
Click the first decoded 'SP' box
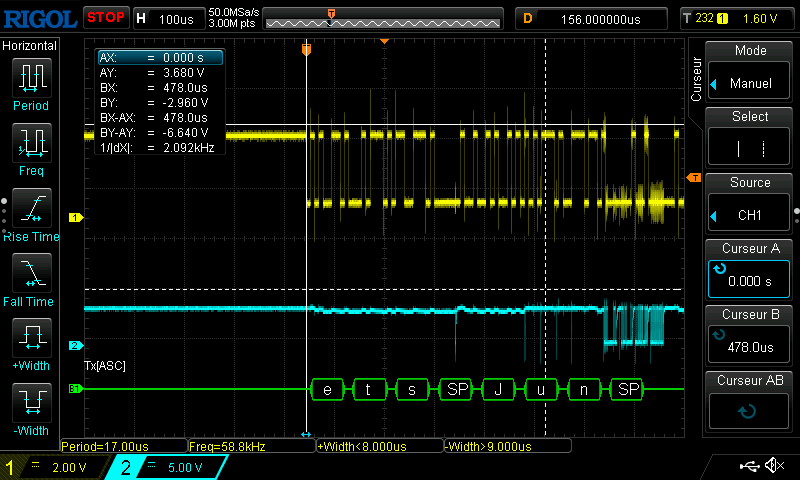coord(457,390)
